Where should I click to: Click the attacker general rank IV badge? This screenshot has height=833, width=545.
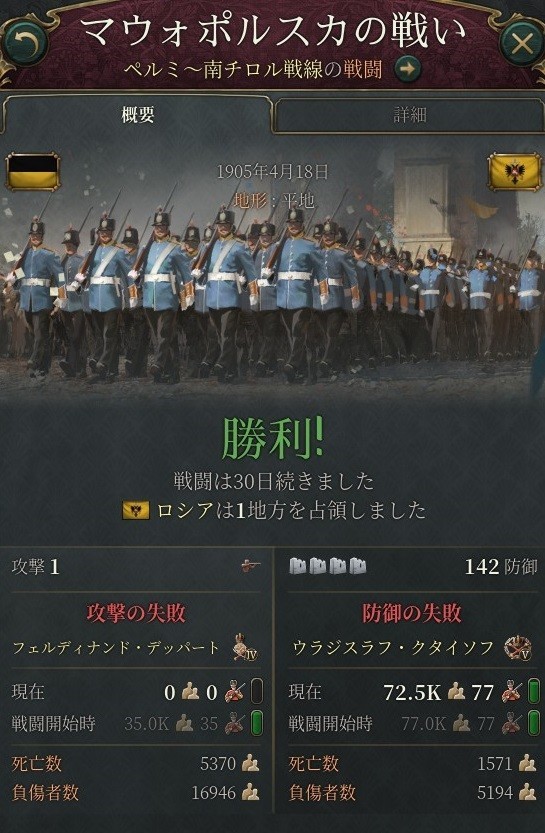point(245,648)
